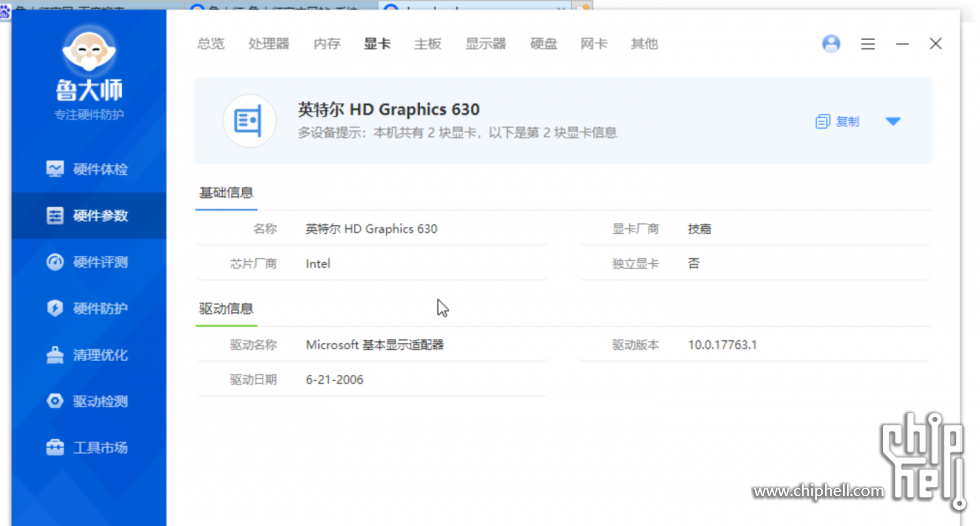Click the driver date 6-21-2006

click(334, 380)
